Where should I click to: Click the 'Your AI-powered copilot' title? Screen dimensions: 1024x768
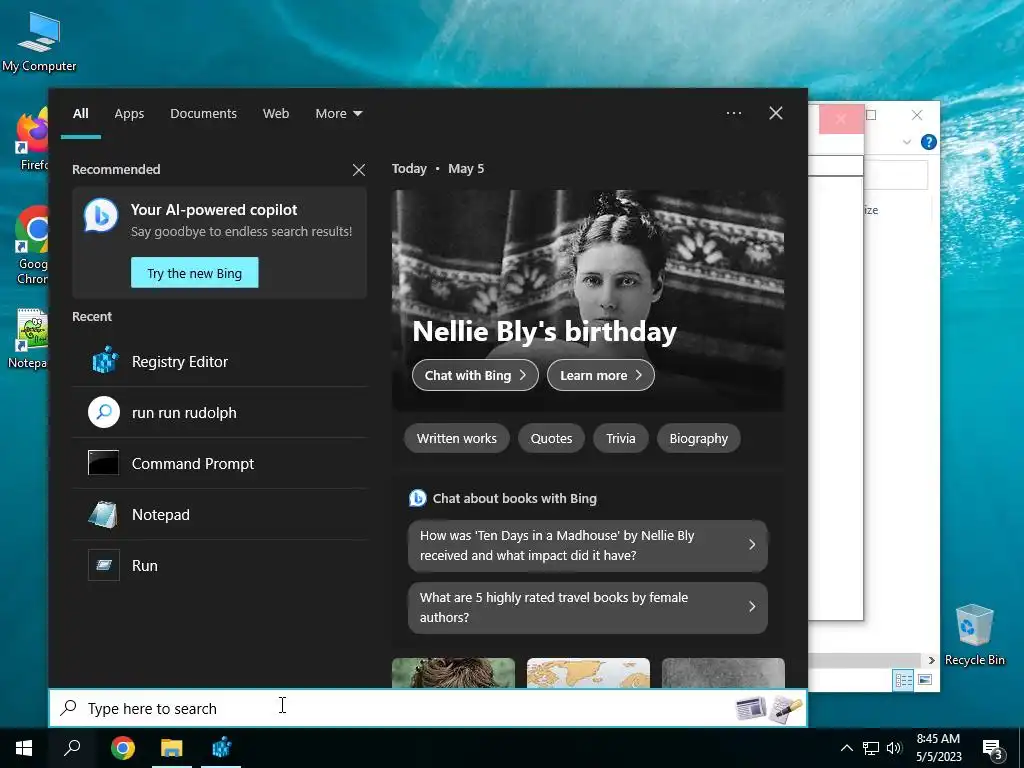214,210
